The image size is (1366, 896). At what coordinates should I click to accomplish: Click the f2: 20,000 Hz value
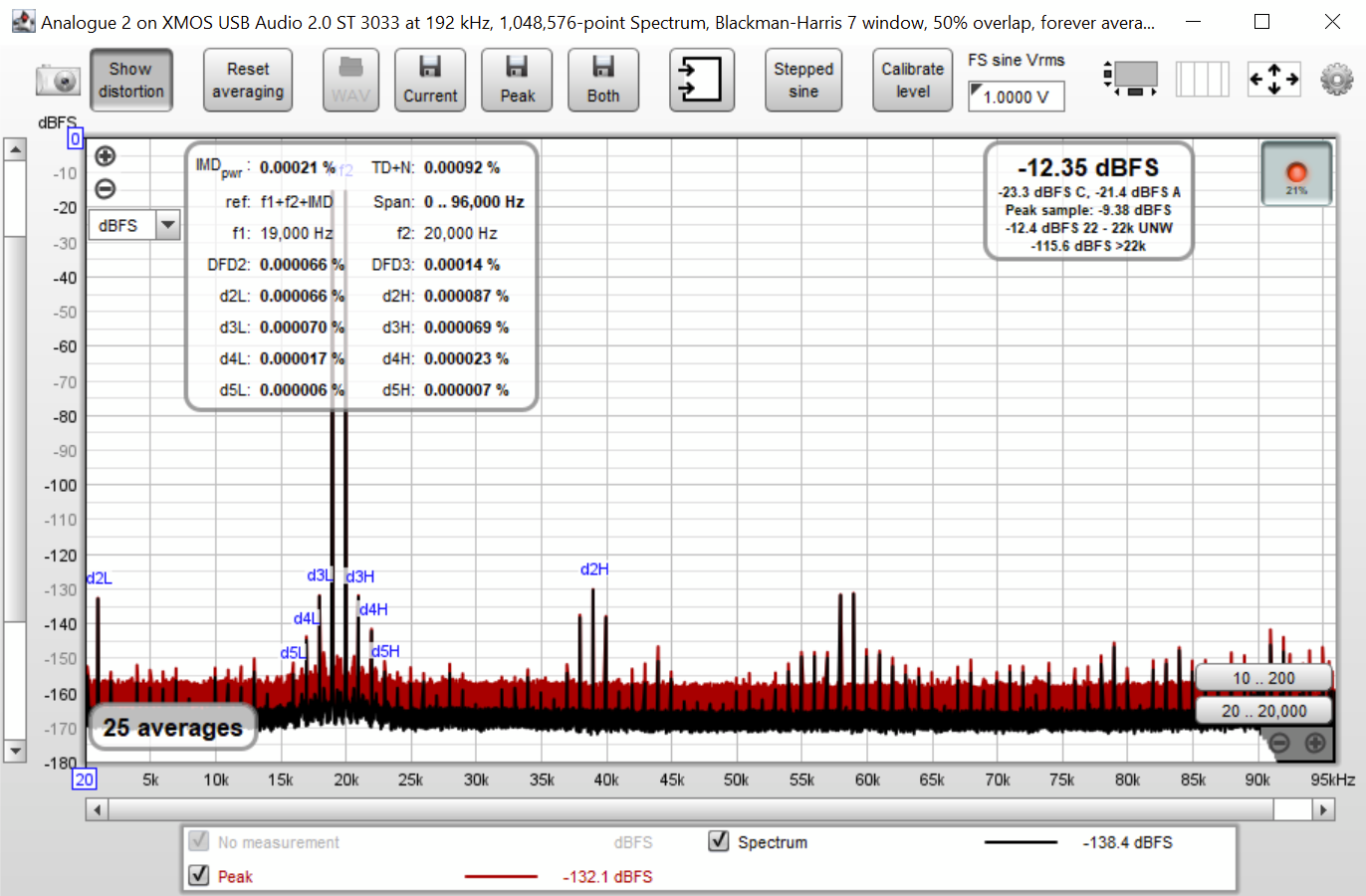click(460, 233)
